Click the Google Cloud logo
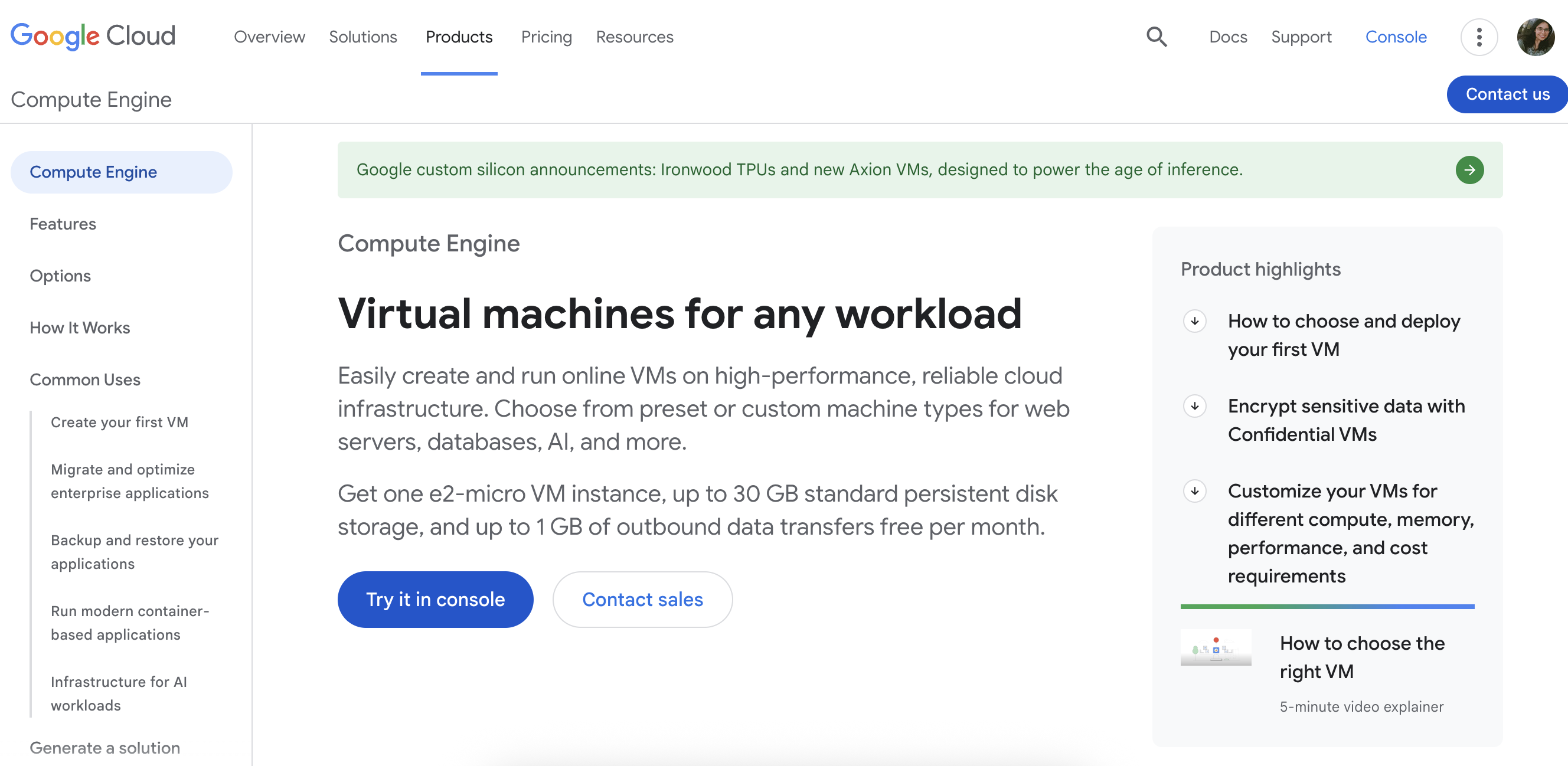1568x766 pixels. tap(93, 36)
